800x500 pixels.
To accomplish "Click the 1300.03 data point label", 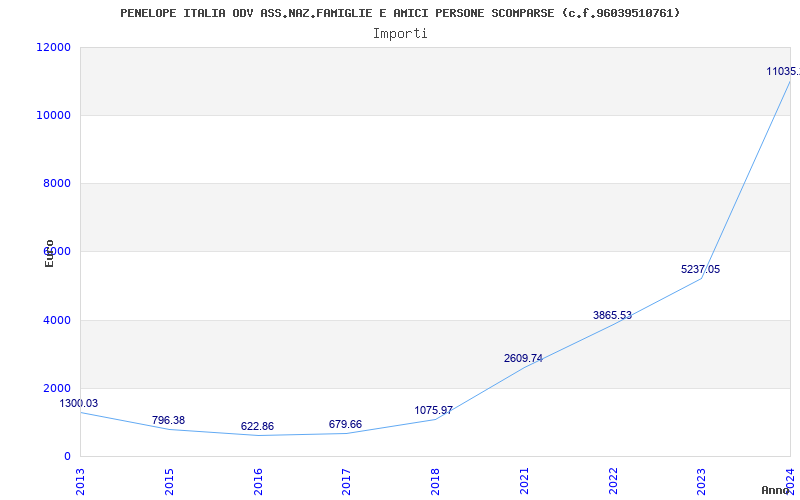I will tap(79, 404).
